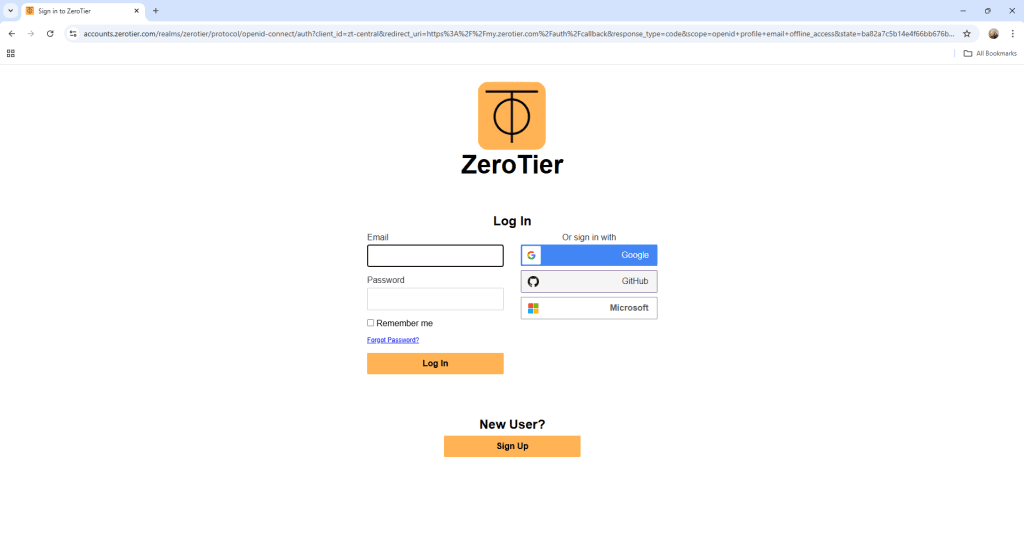
Task: Click the Google logo icon
Action: pos(532,255)
